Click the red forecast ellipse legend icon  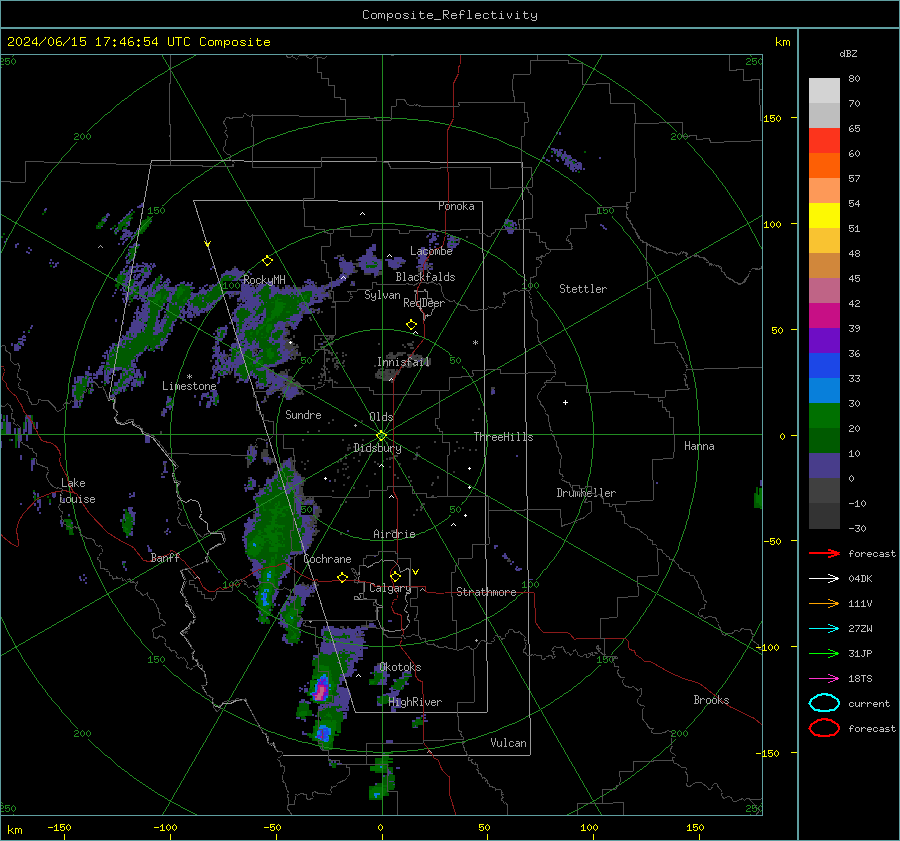(x=824, y=728)
